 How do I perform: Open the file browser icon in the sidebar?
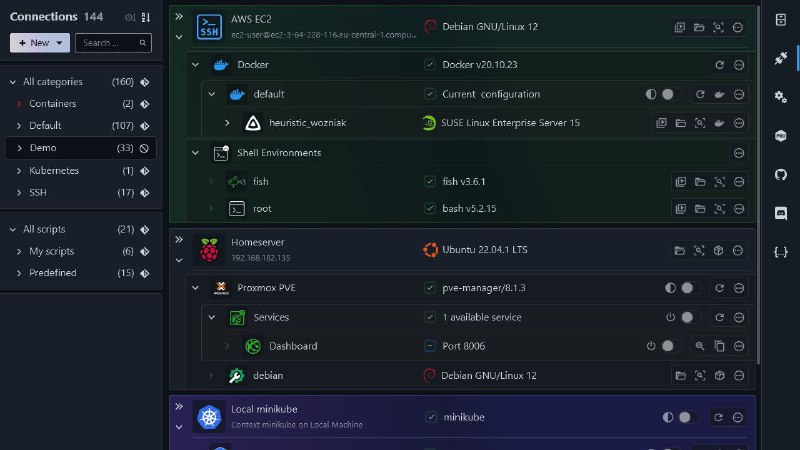click(781, 20)
